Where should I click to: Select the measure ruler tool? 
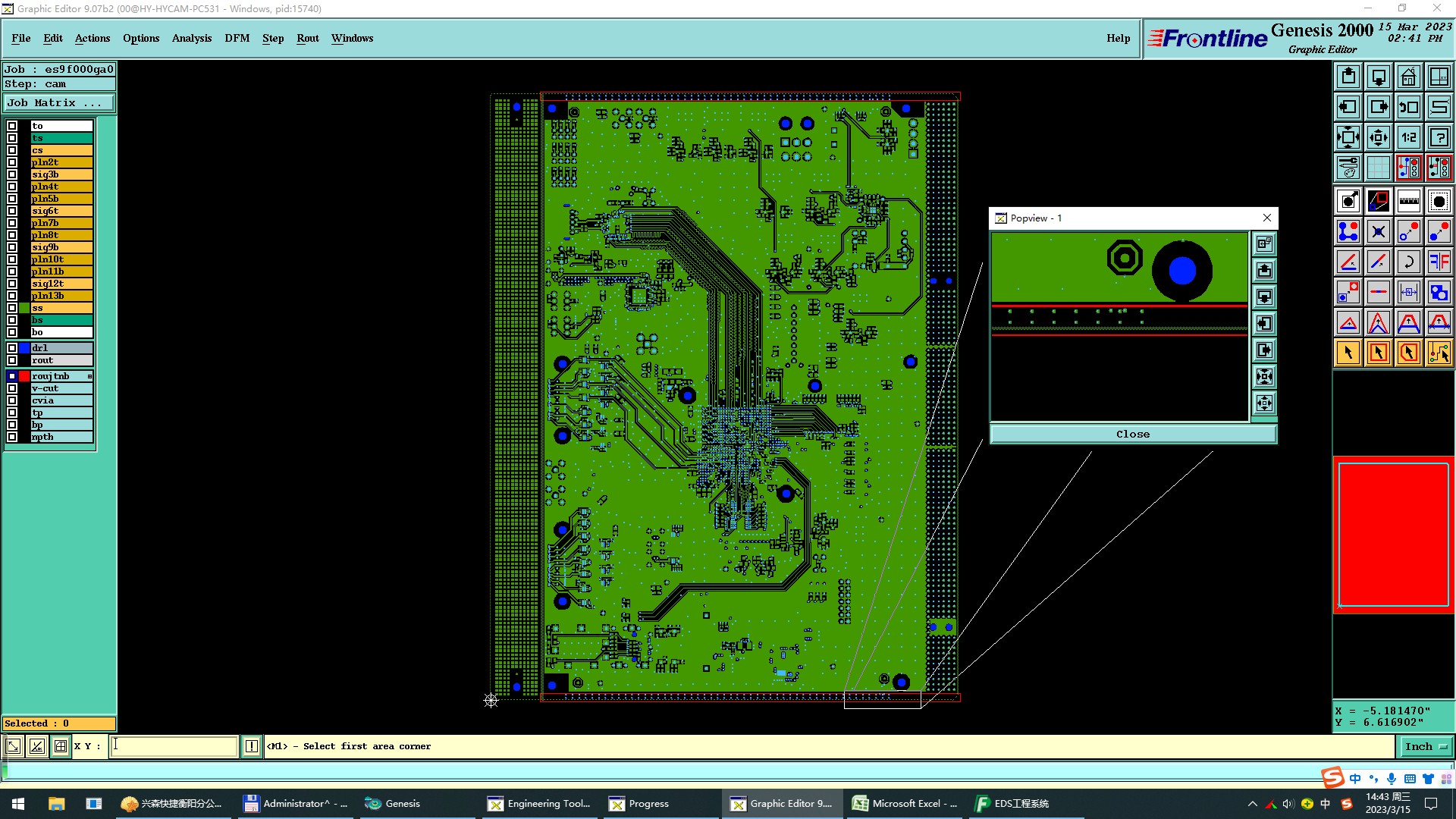click(x=1408, y=201)
